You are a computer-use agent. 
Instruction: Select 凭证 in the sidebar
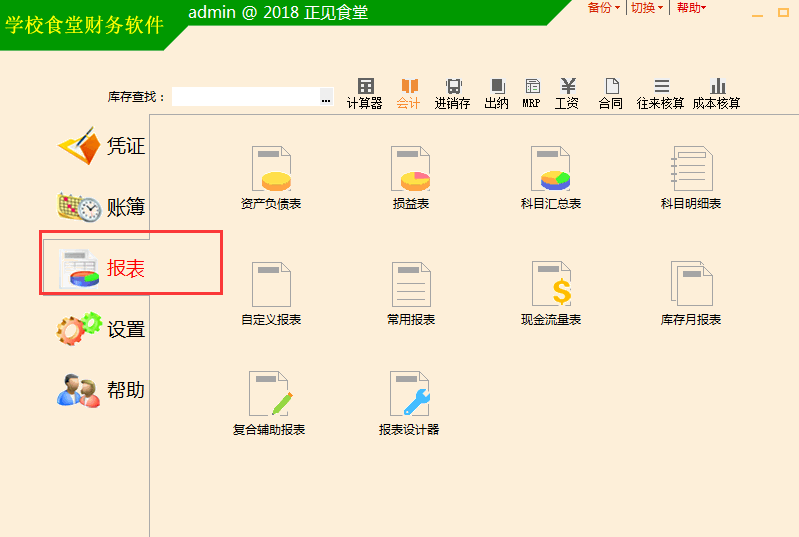pos(101,146)
